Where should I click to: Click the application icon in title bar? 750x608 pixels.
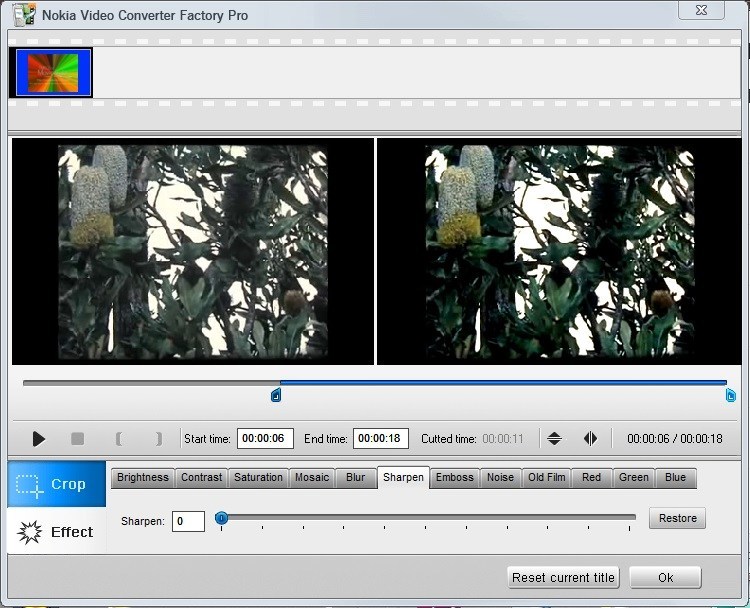tap(23, 14)
